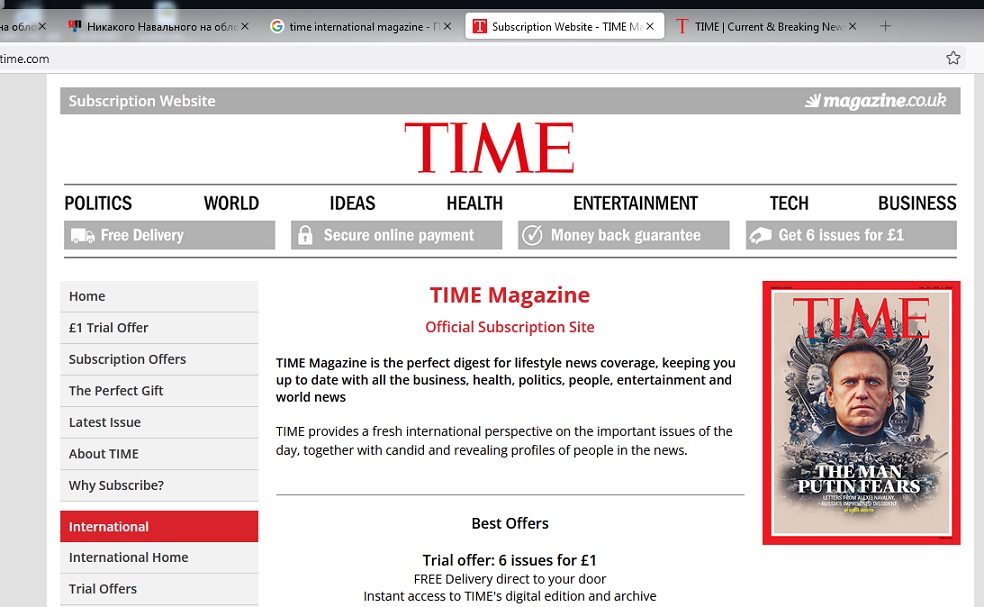
Task: Click the price tag icon for 6 issues
Action: (x=761, y=236)
